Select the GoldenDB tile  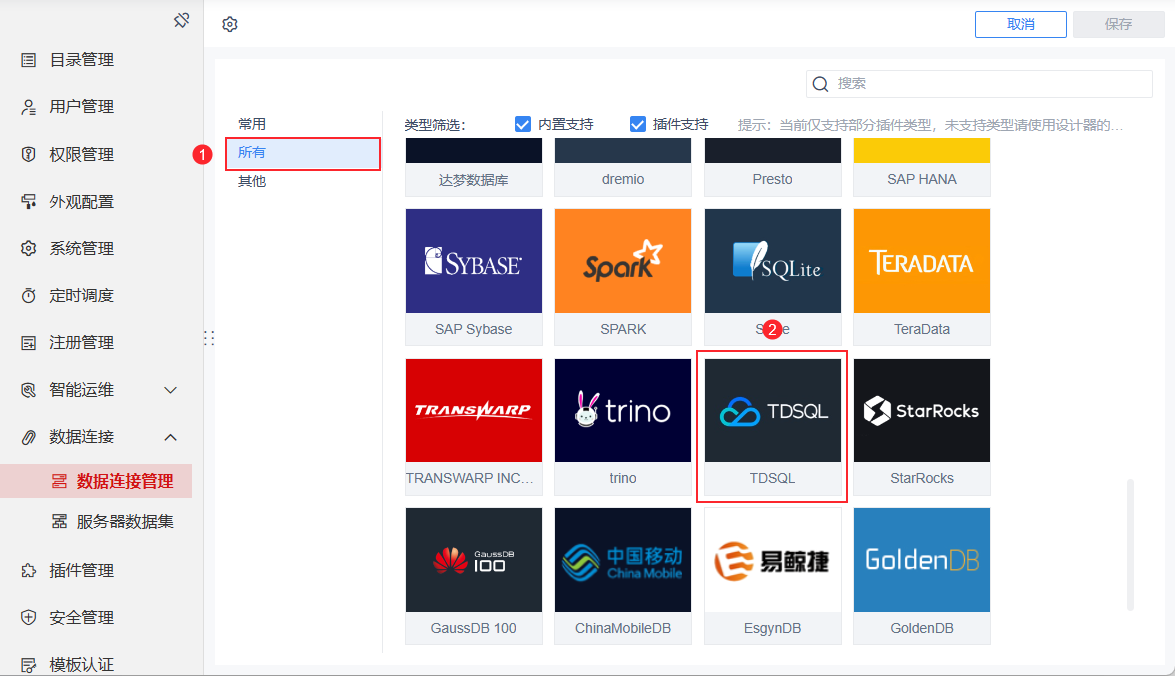pyautogui.click(x=922, y=576)
